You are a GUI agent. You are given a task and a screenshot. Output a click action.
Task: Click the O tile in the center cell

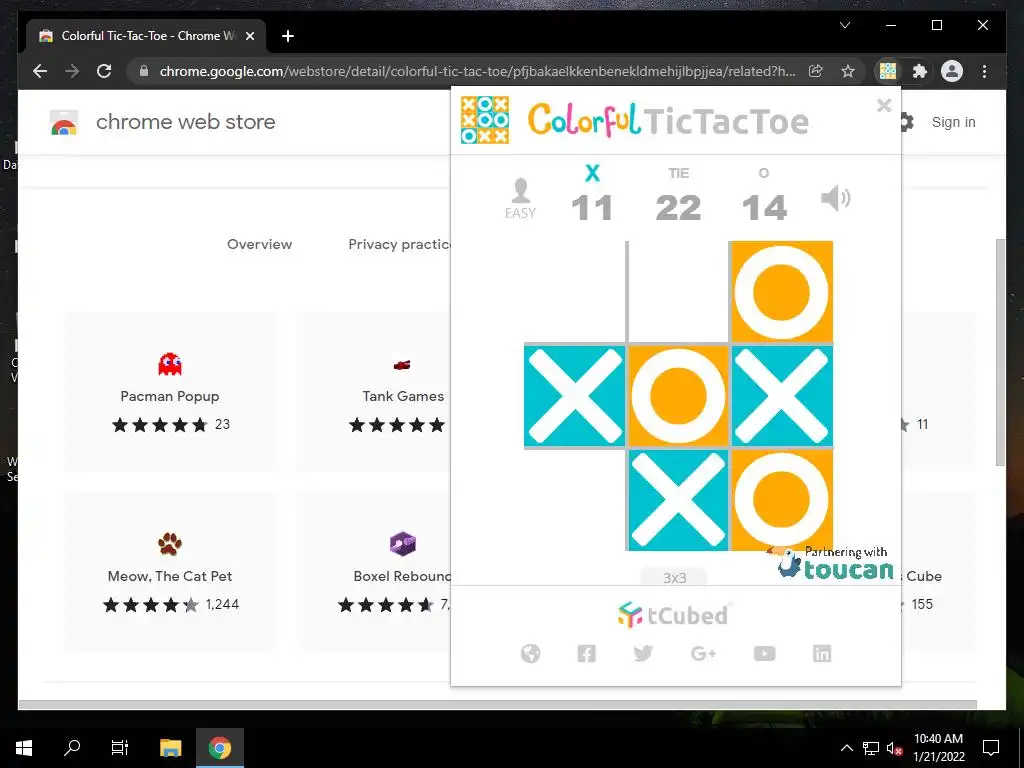678,396
